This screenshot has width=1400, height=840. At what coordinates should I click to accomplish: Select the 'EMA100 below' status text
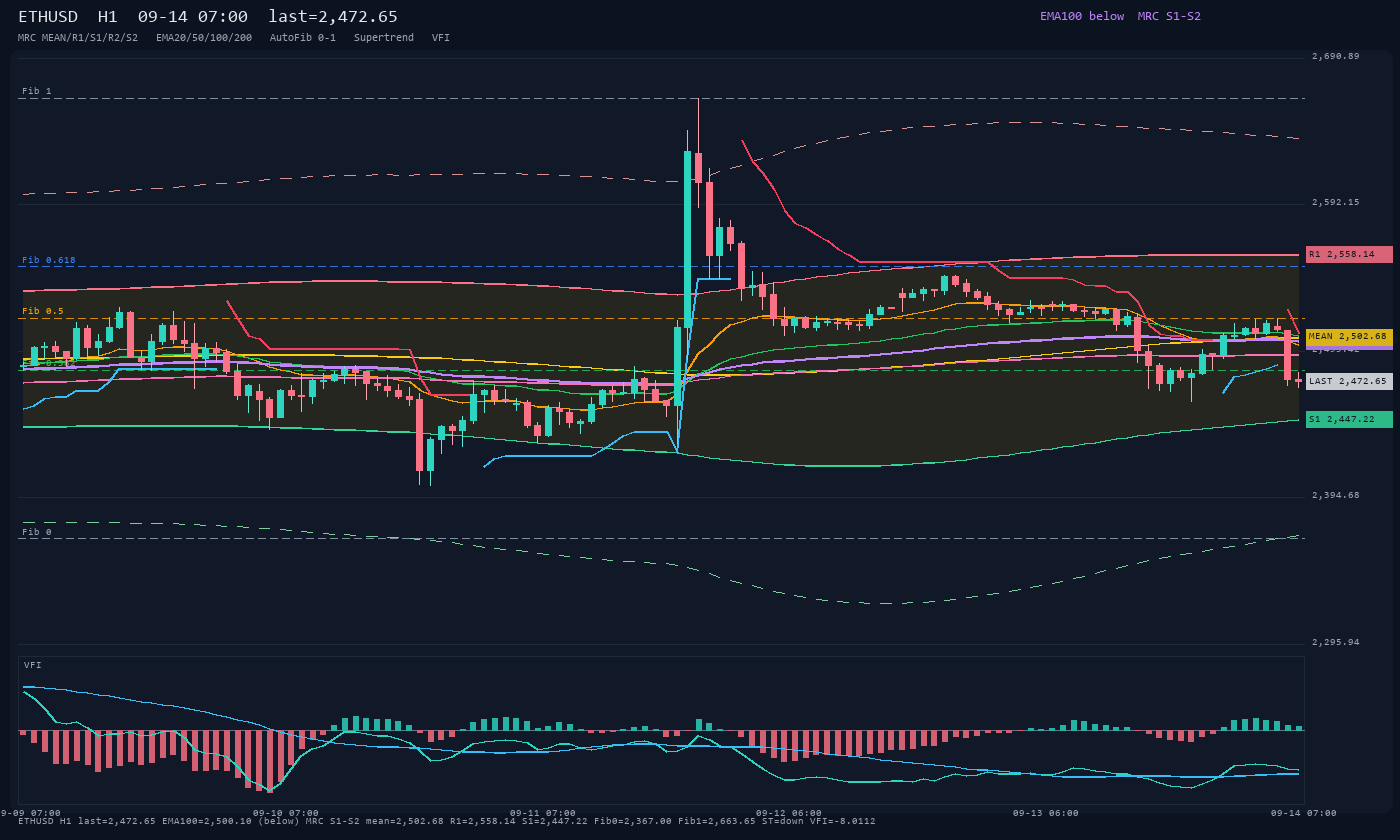coord(1082,16)
